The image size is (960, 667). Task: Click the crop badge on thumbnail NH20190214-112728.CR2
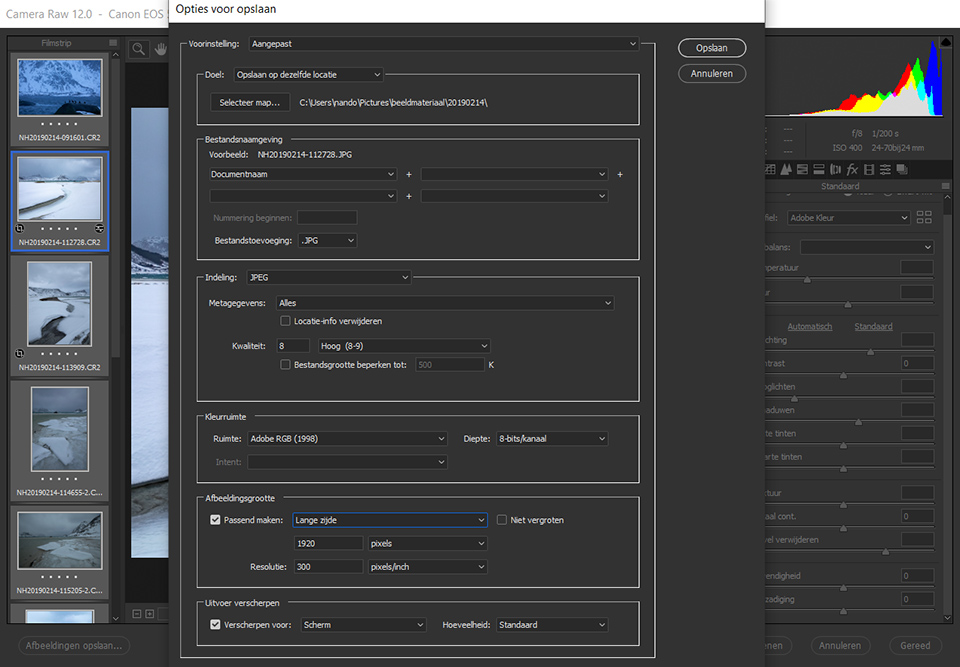(20, 228)
